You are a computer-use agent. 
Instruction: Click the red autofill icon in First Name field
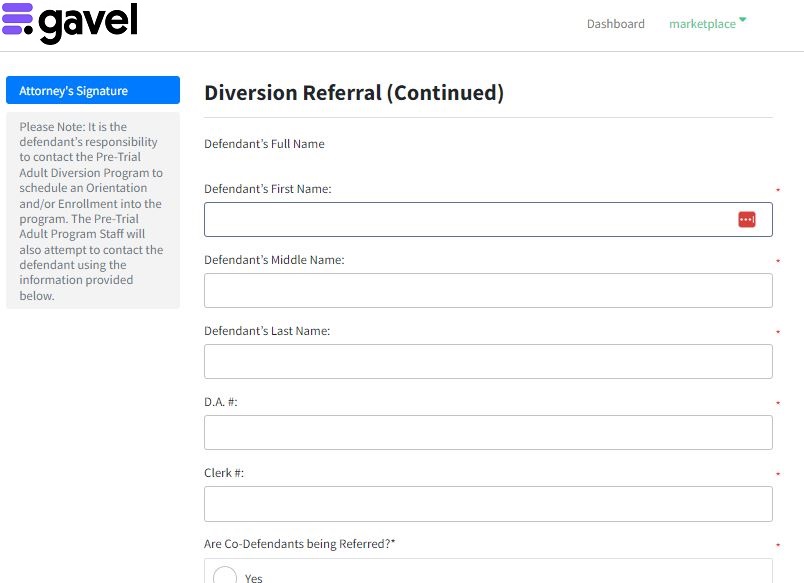pos(747,218)
